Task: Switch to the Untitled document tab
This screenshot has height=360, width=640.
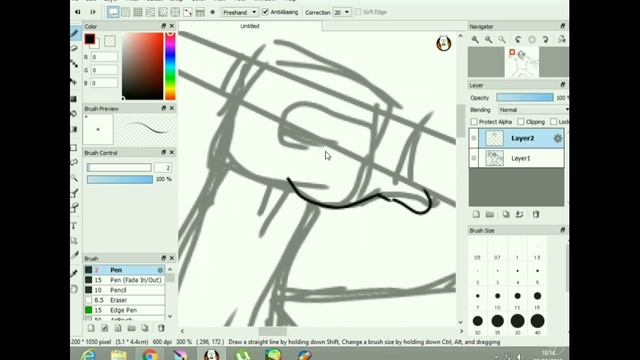Action: [250, 26]
